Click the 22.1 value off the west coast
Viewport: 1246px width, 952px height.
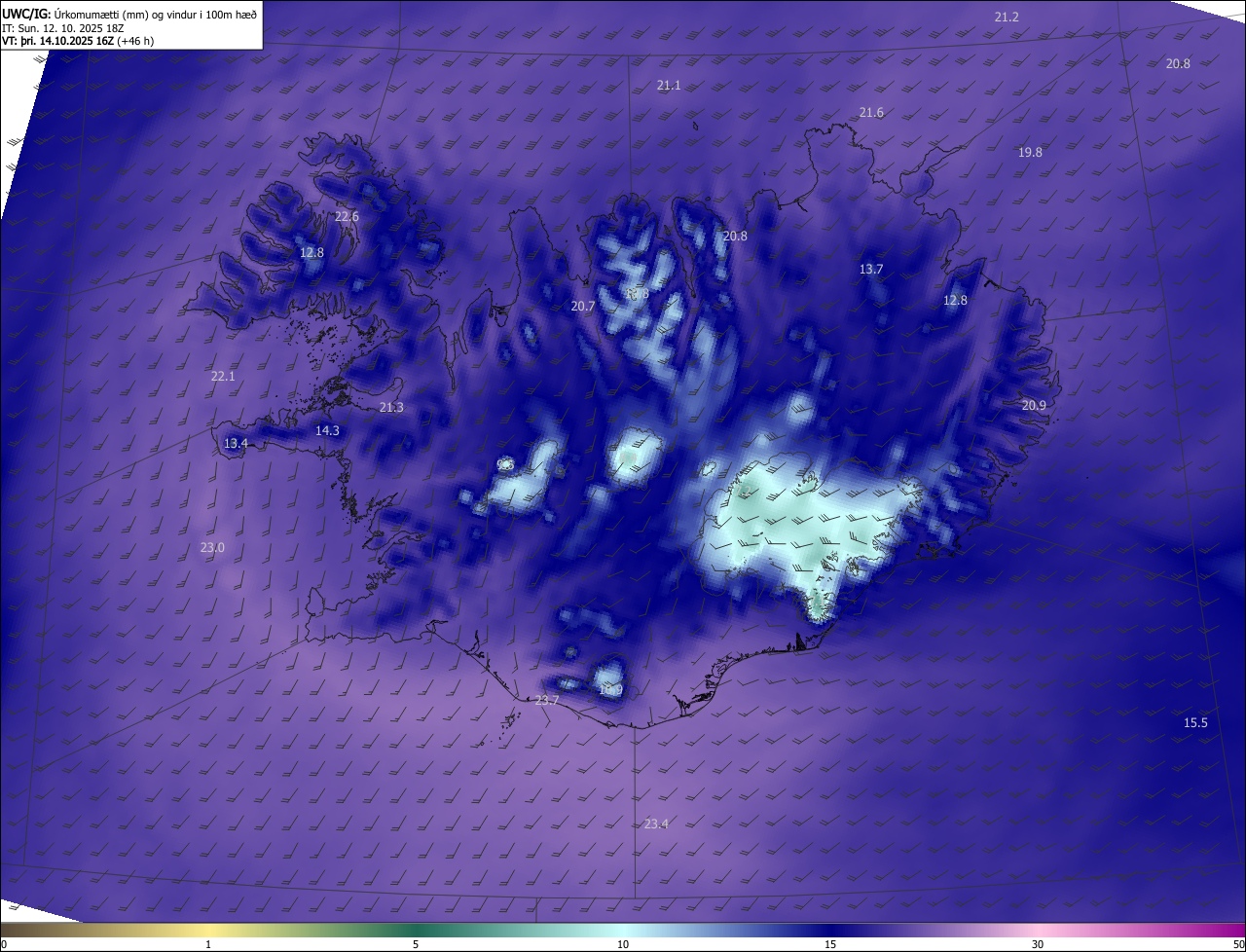223,376
